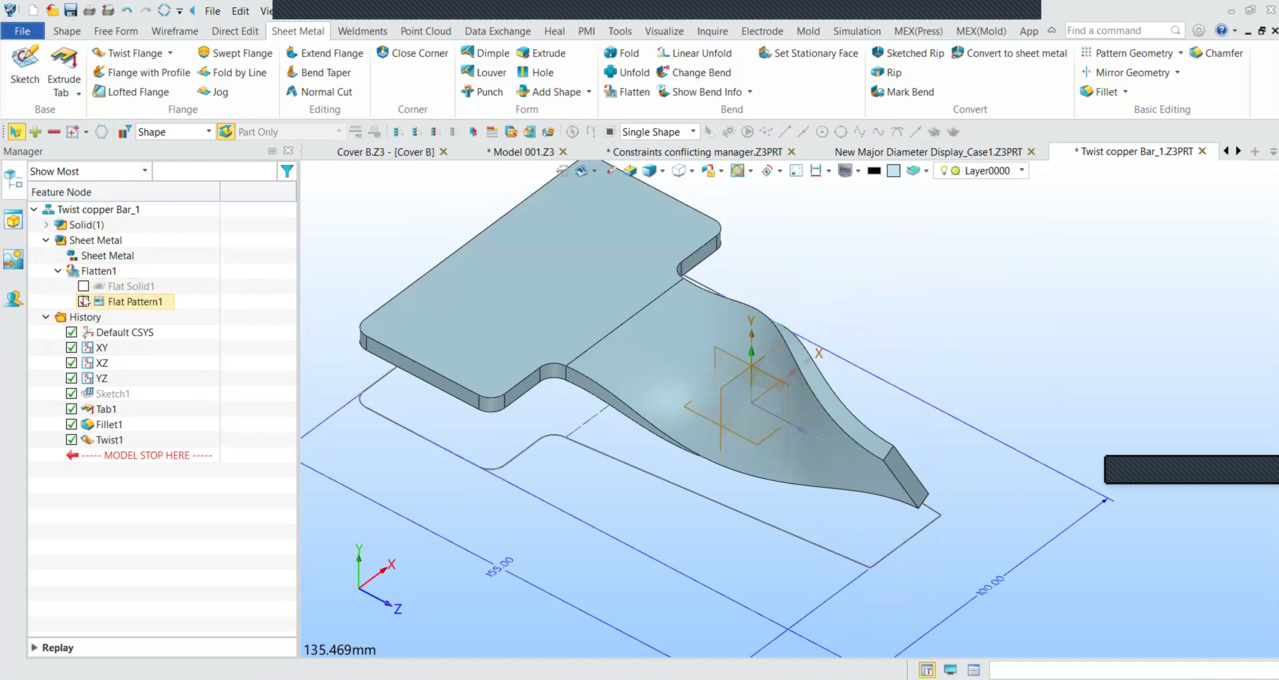Click the Find a command search box
The height and width of the screenshot is (680, 1279).
point(1117,31)
